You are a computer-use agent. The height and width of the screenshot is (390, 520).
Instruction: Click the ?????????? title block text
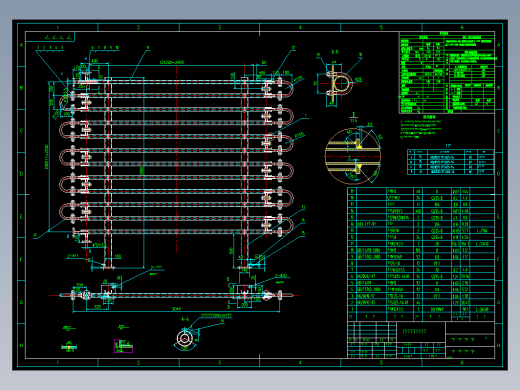414,331
